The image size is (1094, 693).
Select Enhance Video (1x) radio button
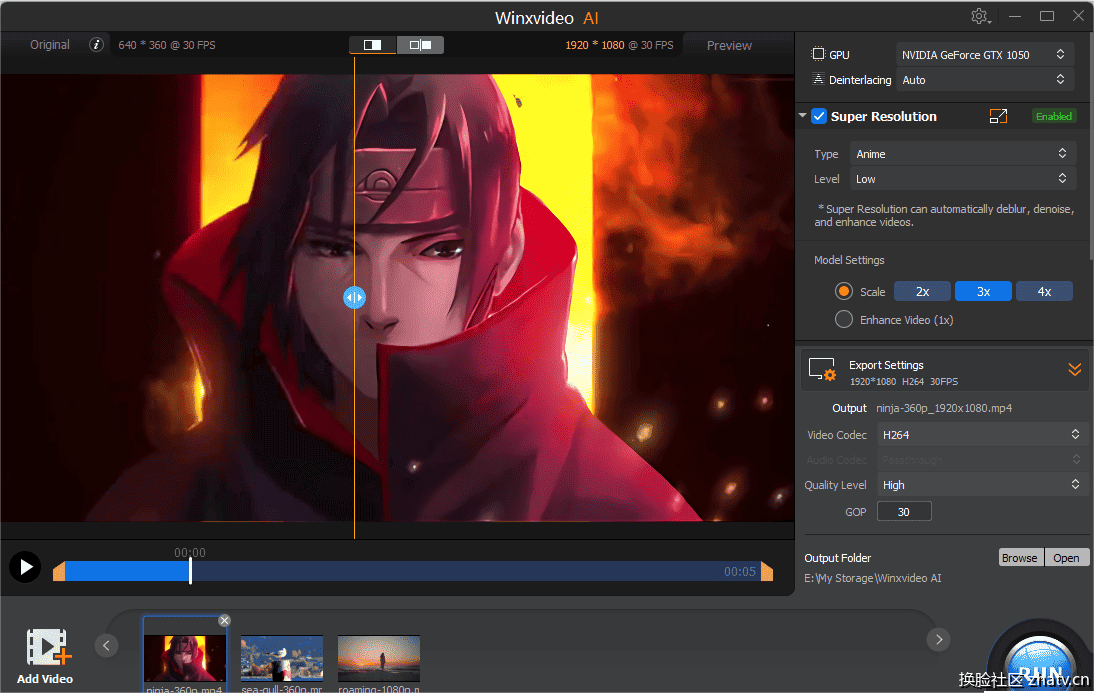tap(844, 319)
